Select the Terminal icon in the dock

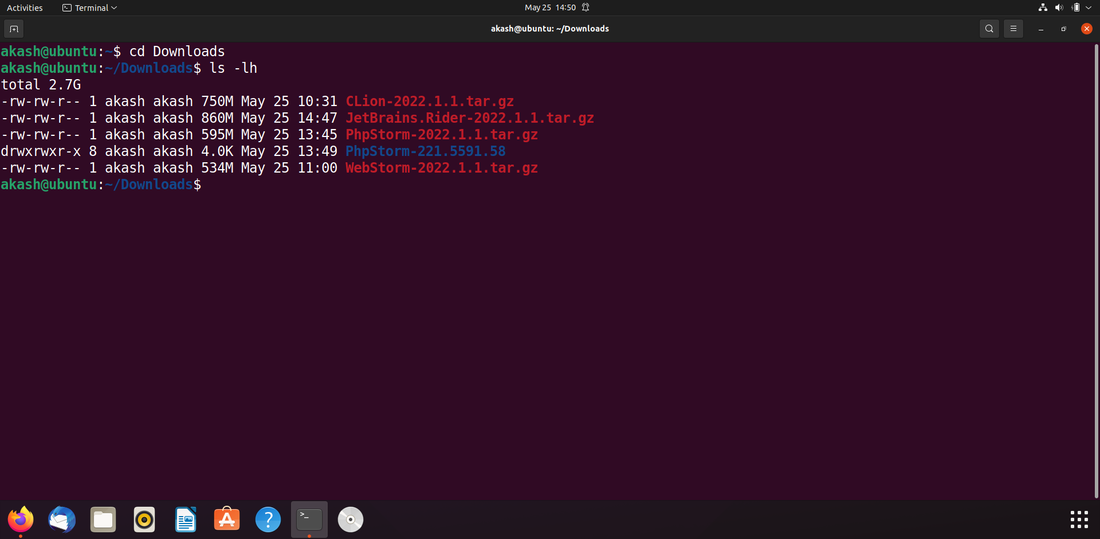click(309, 519)
